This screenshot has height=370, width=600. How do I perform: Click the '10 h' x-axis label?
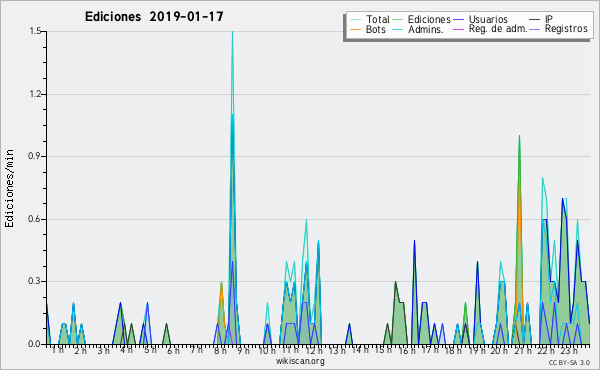pos(267,350)
